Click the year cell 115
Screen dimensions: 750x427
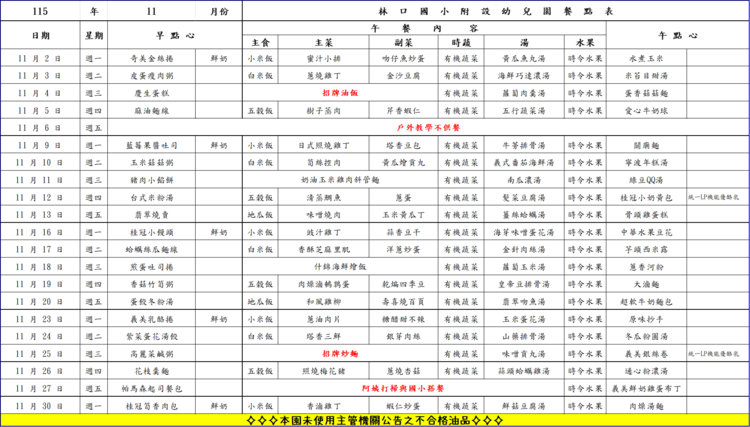tap(40, 11)
